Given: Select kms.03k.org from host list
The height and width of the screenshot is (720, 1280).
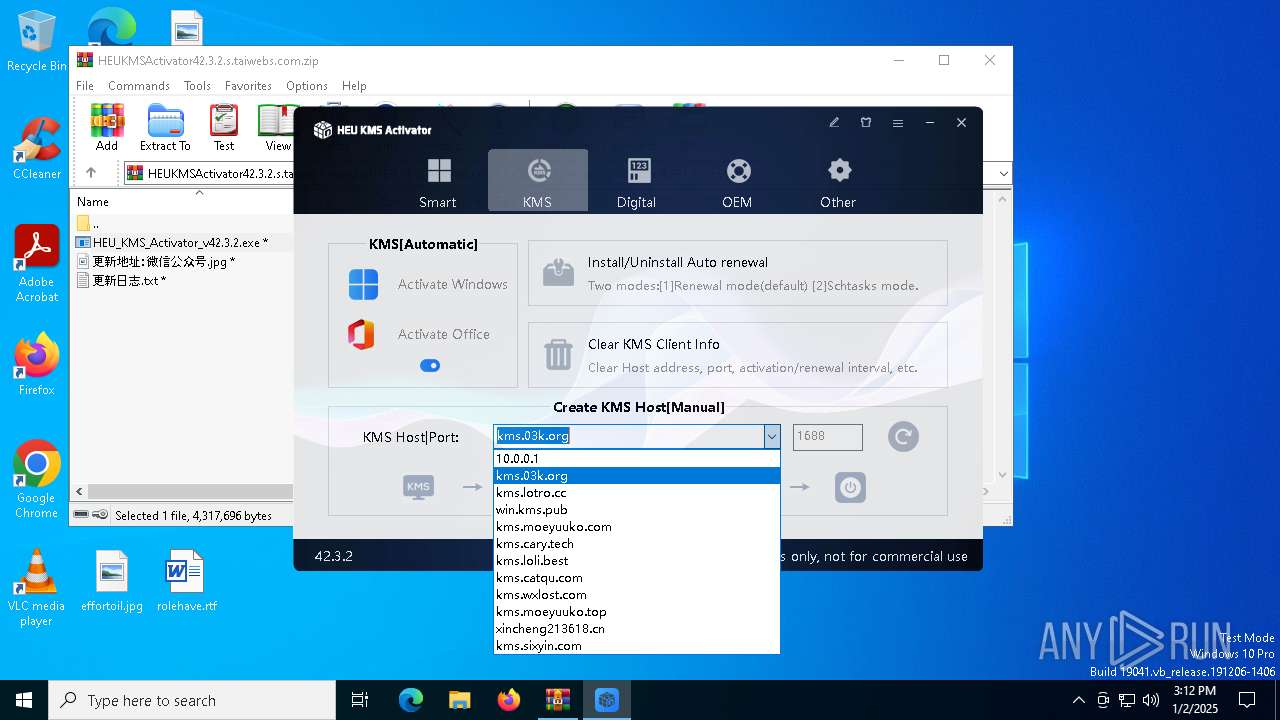Looking at the screenshot, I should (x=637, y=476).
